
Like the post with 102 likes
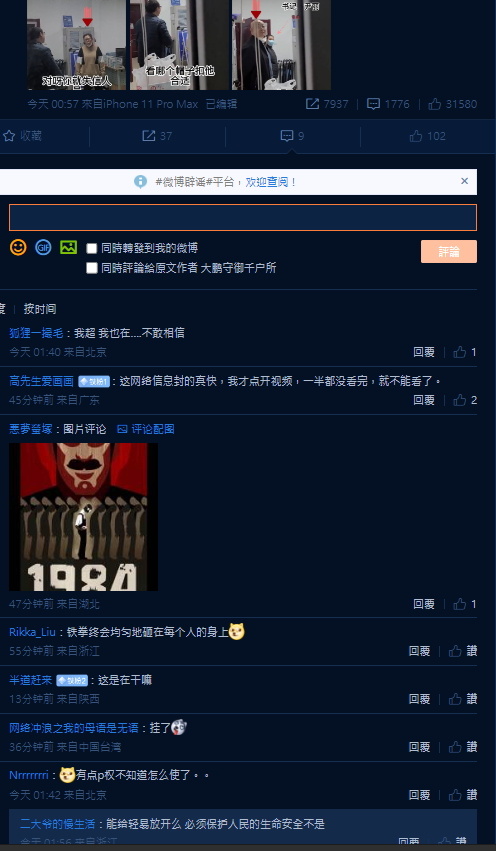pyautogui.click(x=428, y=136)
